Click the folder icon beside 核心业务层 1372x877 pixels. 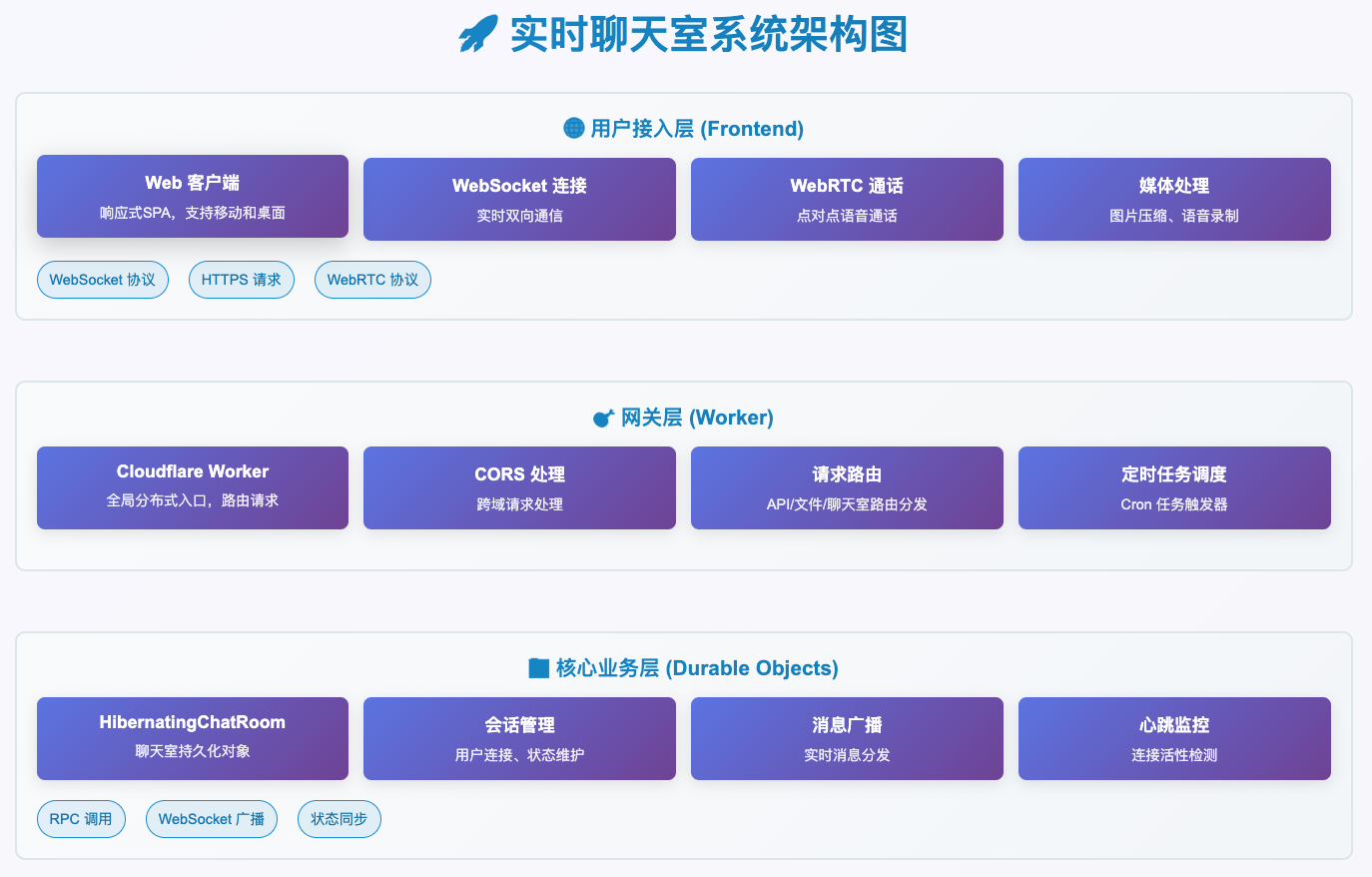[x=538, y=668]
